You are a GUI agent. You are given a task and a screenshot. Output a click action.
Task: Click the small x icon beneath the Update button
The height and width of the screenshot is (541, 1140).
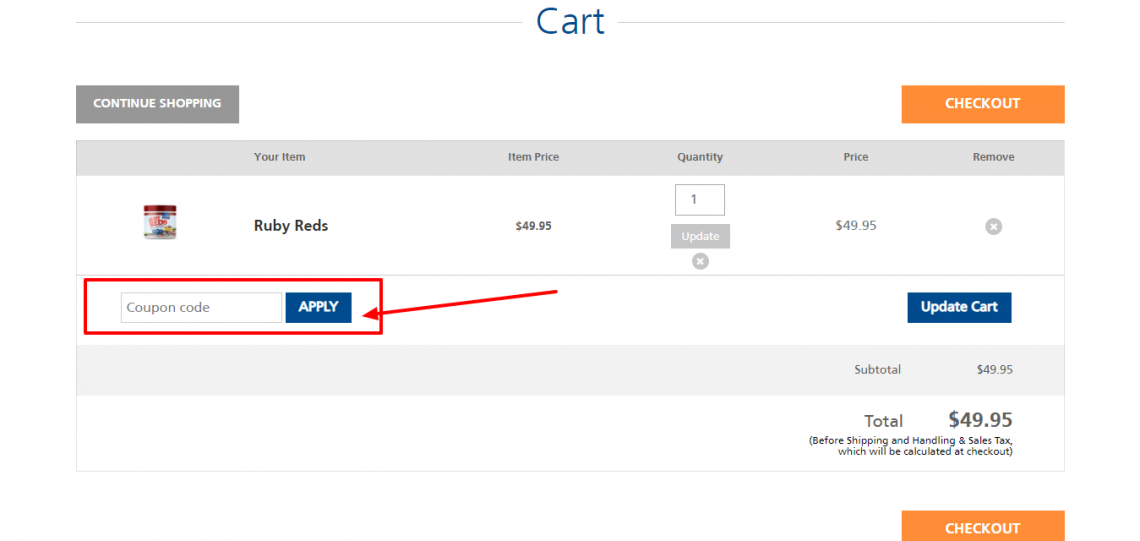(700, 261)
